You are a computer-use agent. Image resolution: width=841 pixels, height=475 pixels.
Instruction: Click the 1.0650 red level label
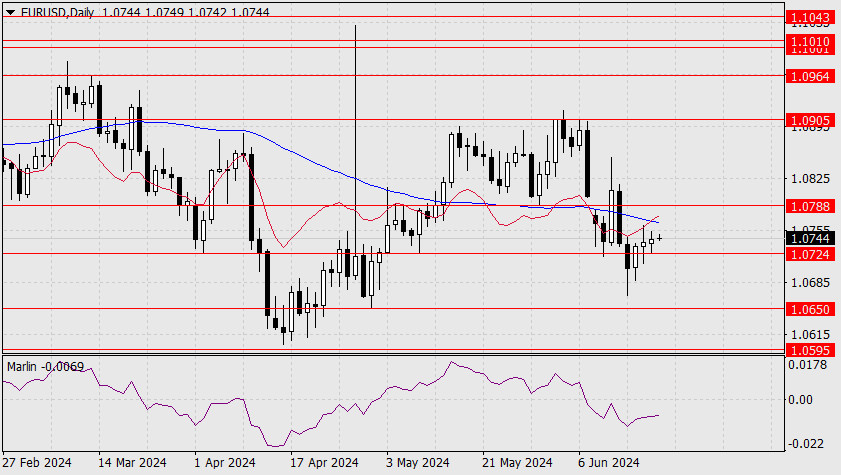pyautogui.click(x=811, y=309)
